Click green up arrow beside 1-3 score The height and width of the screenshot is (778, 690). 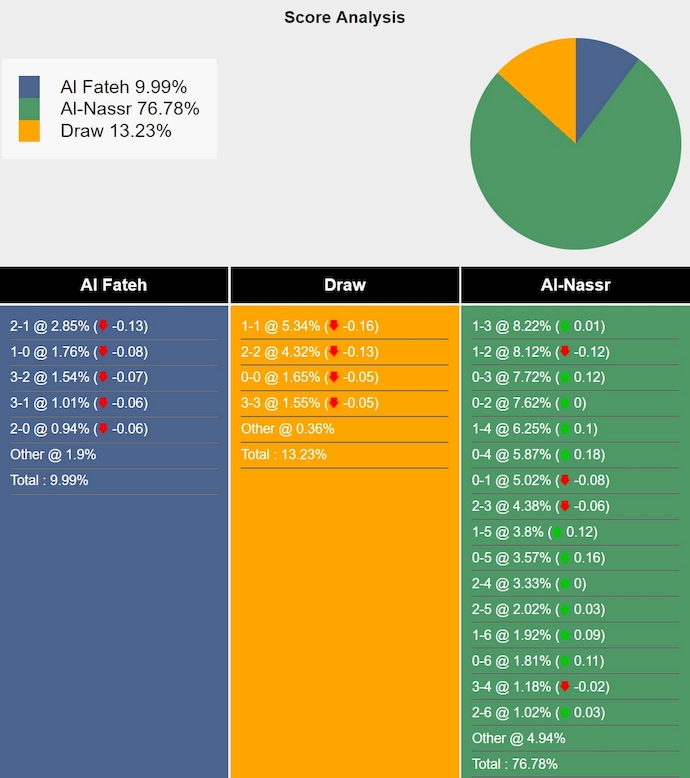tap(565, 326)
